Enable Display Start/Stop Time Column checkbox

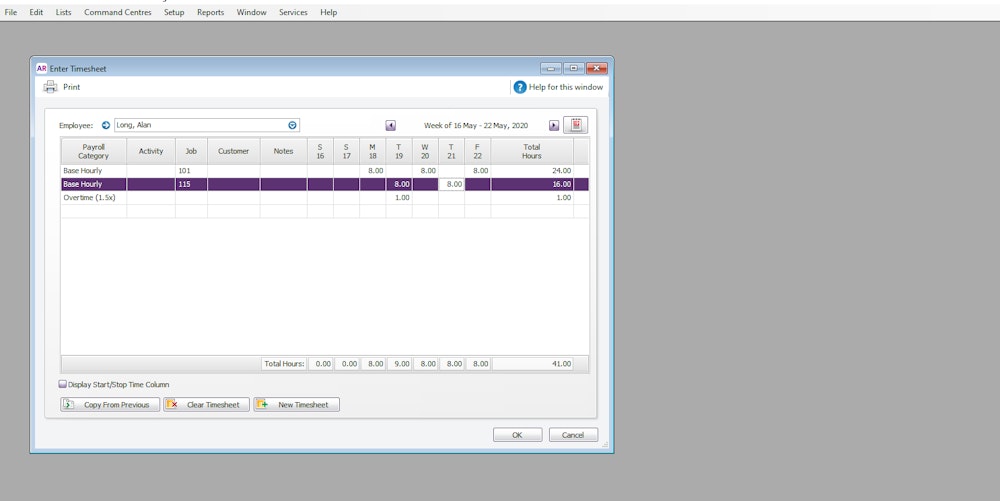point(63,384)
